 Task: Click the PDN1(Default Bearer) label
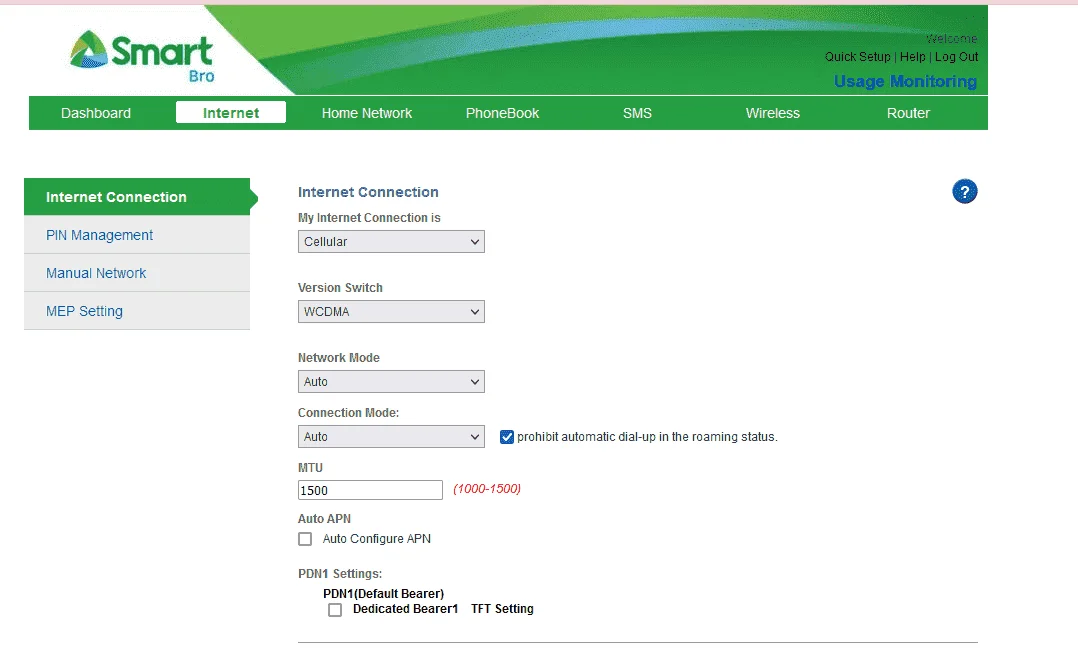click(384, 594)
